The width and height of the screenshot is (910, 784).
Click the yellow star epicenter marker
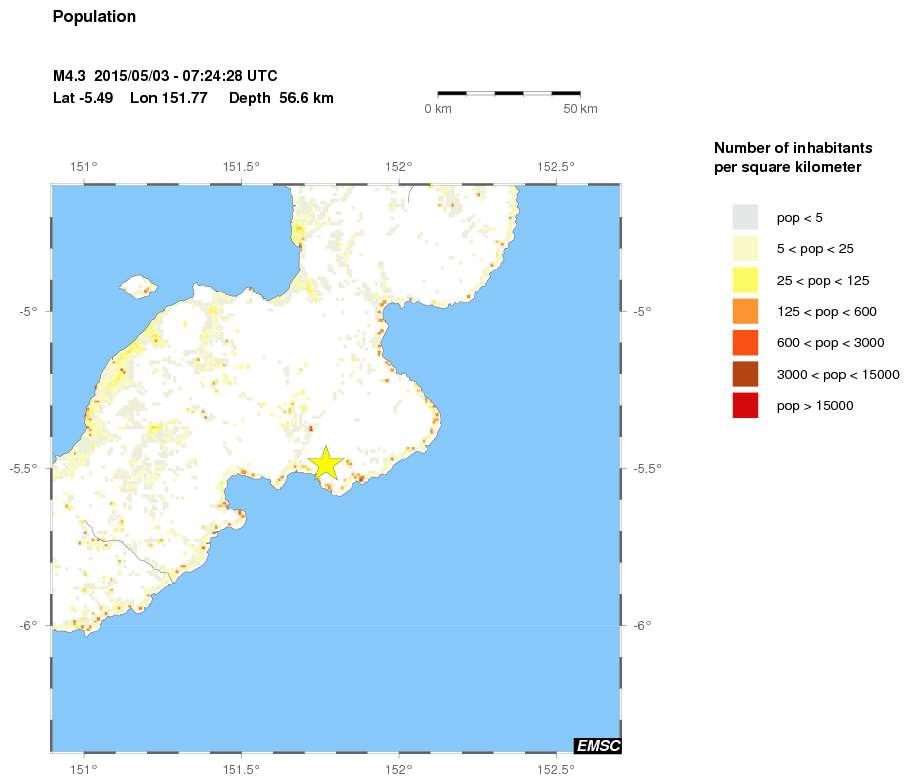326,464
